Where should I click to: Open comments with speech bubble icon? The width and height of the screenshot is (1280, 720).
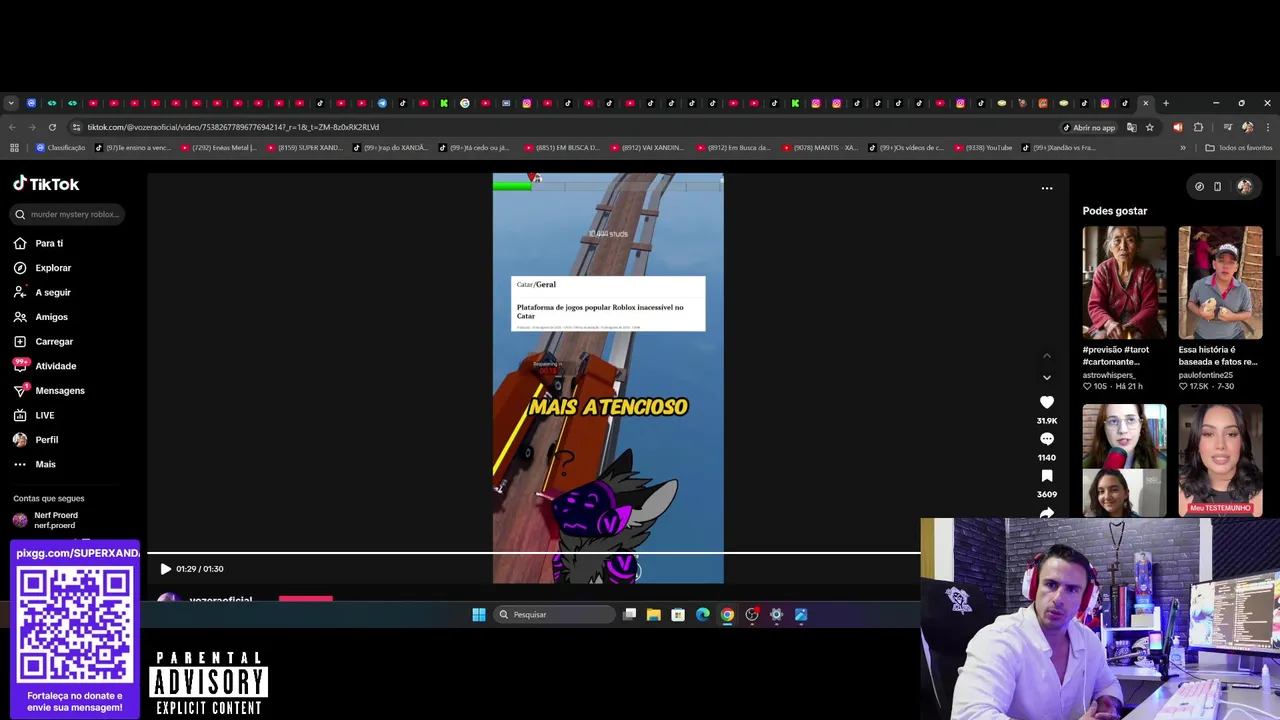click(x=1047, y=439)
